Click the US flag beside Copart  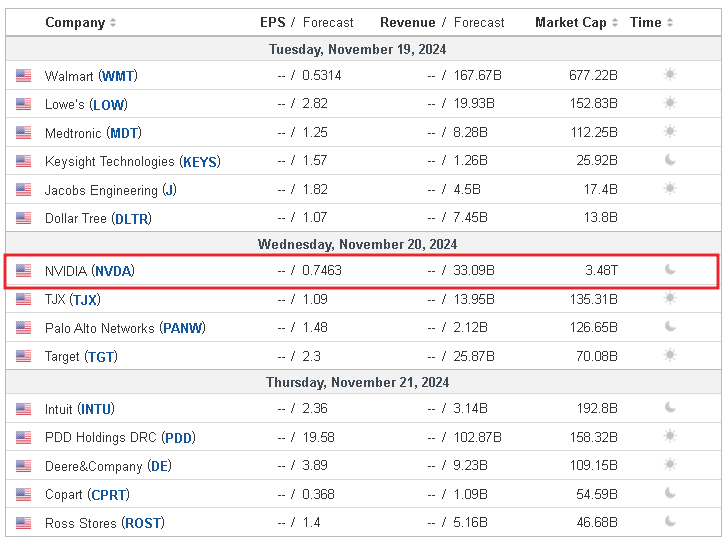pyautogui.click(x=23, y=495)
